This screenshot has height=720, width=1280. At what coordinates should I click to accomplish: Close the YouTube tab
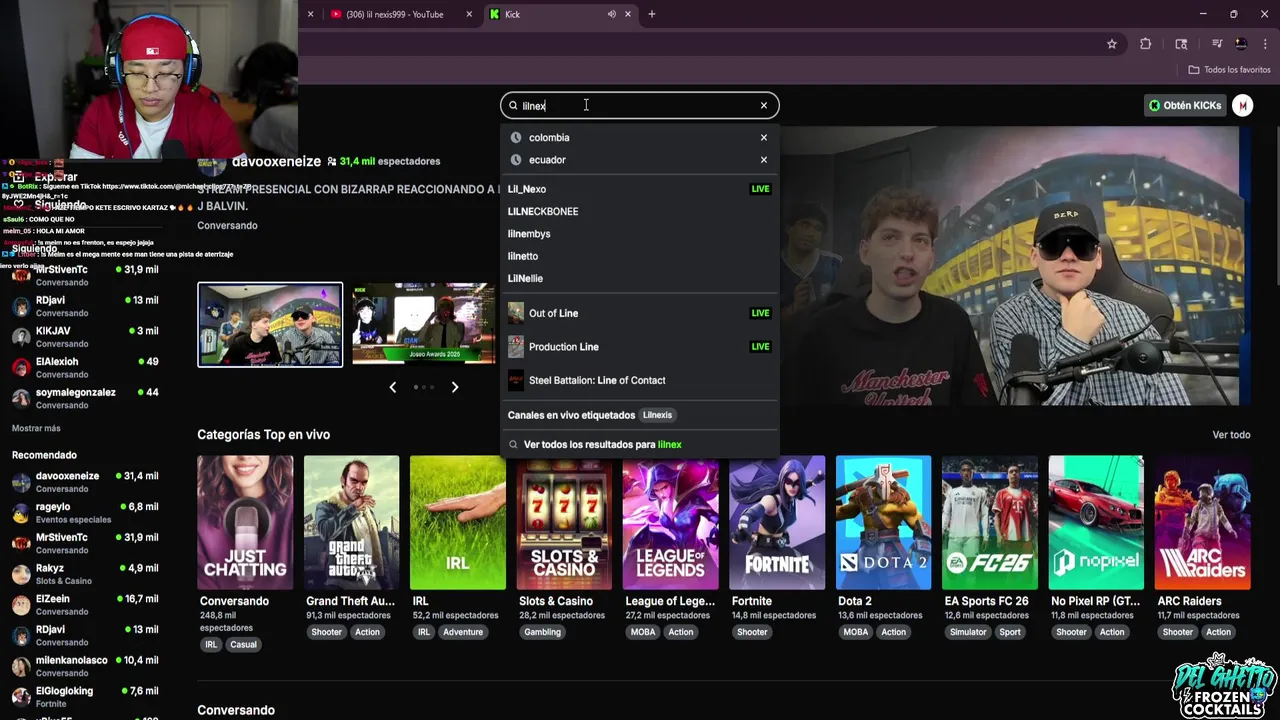tap(469, 14)
